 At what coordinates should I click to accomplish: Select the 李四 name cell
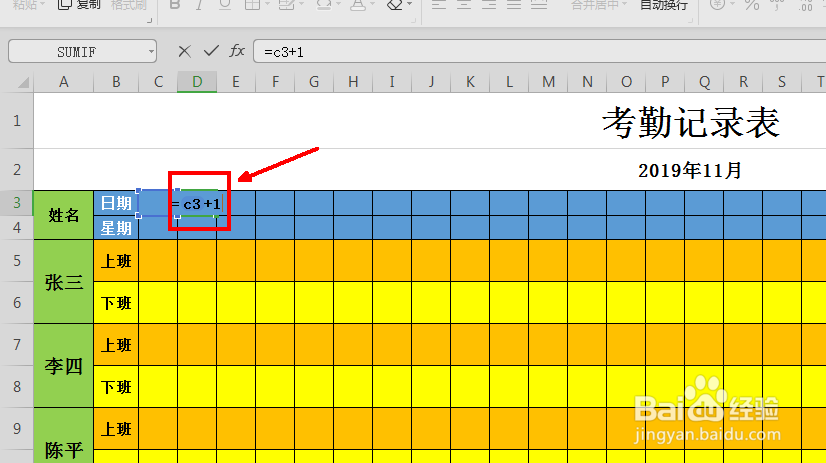(64, 366)
